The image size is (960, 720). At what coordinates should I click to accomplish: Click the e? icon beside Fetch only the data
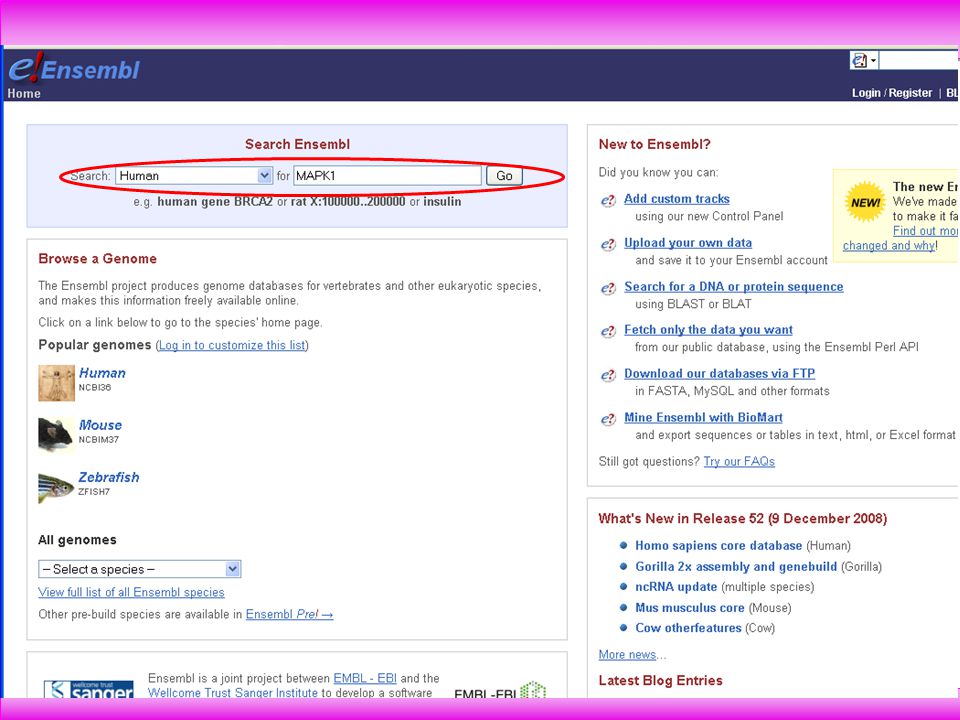pyautogui.click(x=608, y=331)
